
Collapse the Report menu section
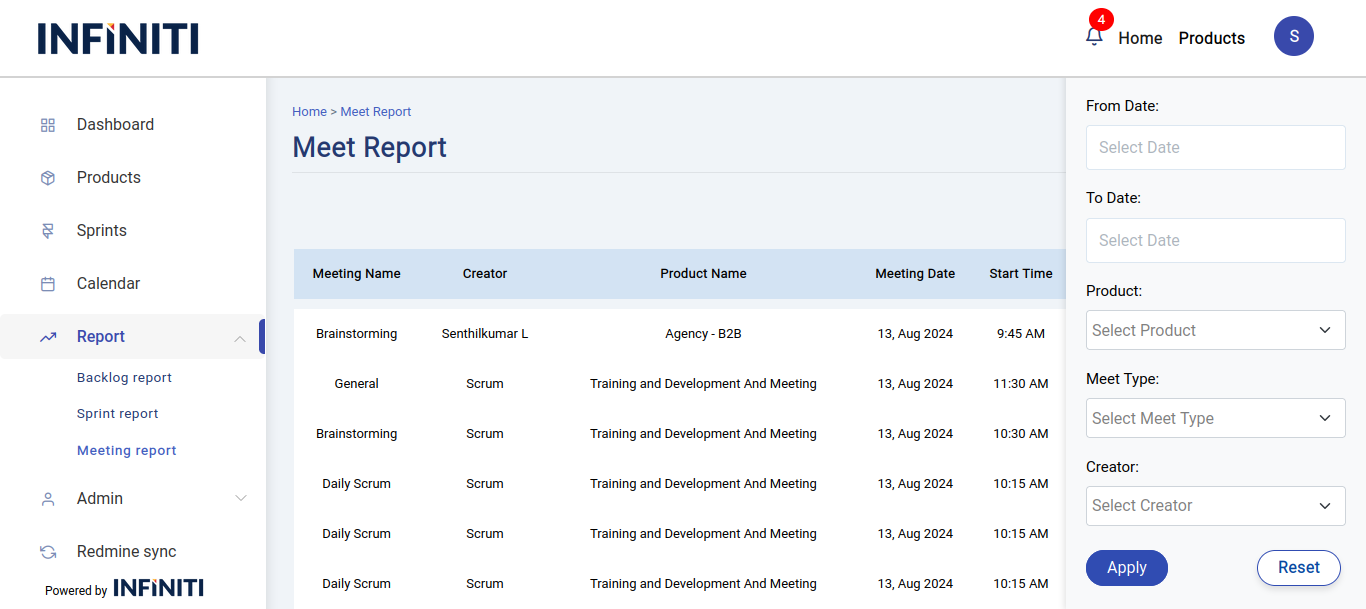coord(240,338)
